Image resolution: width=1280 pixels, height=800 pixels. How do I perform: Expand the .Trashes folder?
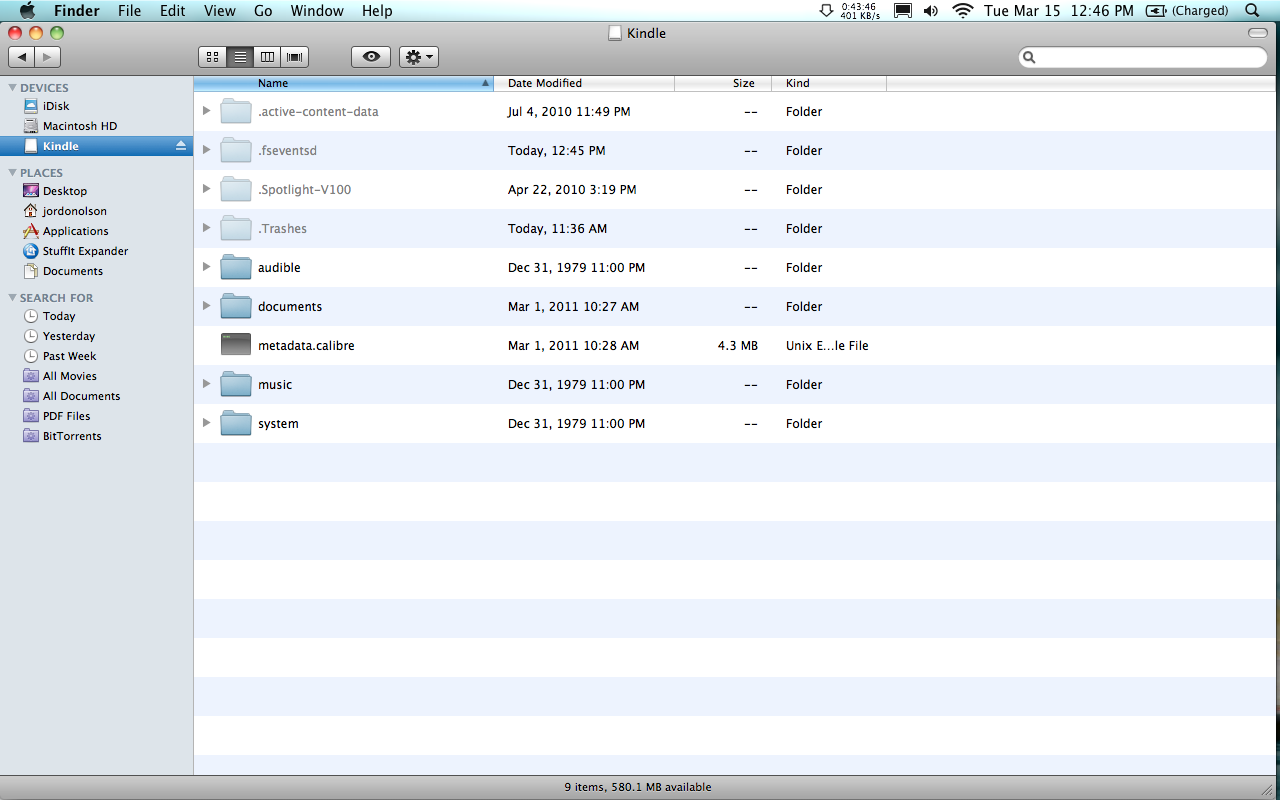(x=207, y=228)
